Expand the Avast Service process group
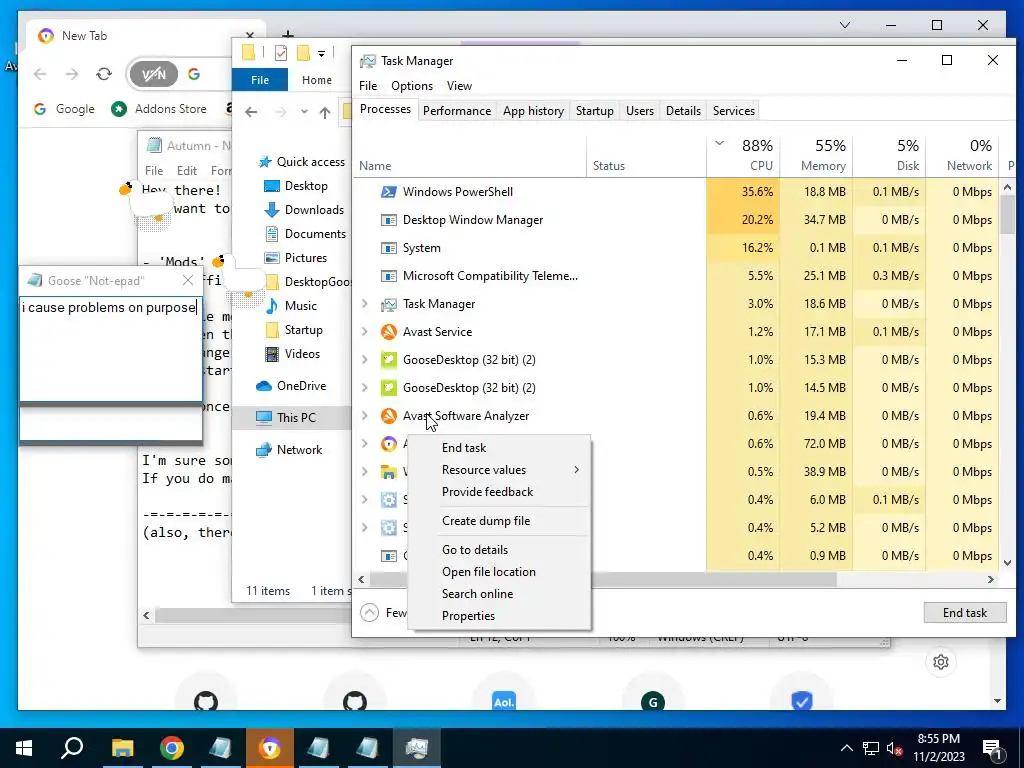This screenshot has width=1024, height=768. (x=365, y=332)
